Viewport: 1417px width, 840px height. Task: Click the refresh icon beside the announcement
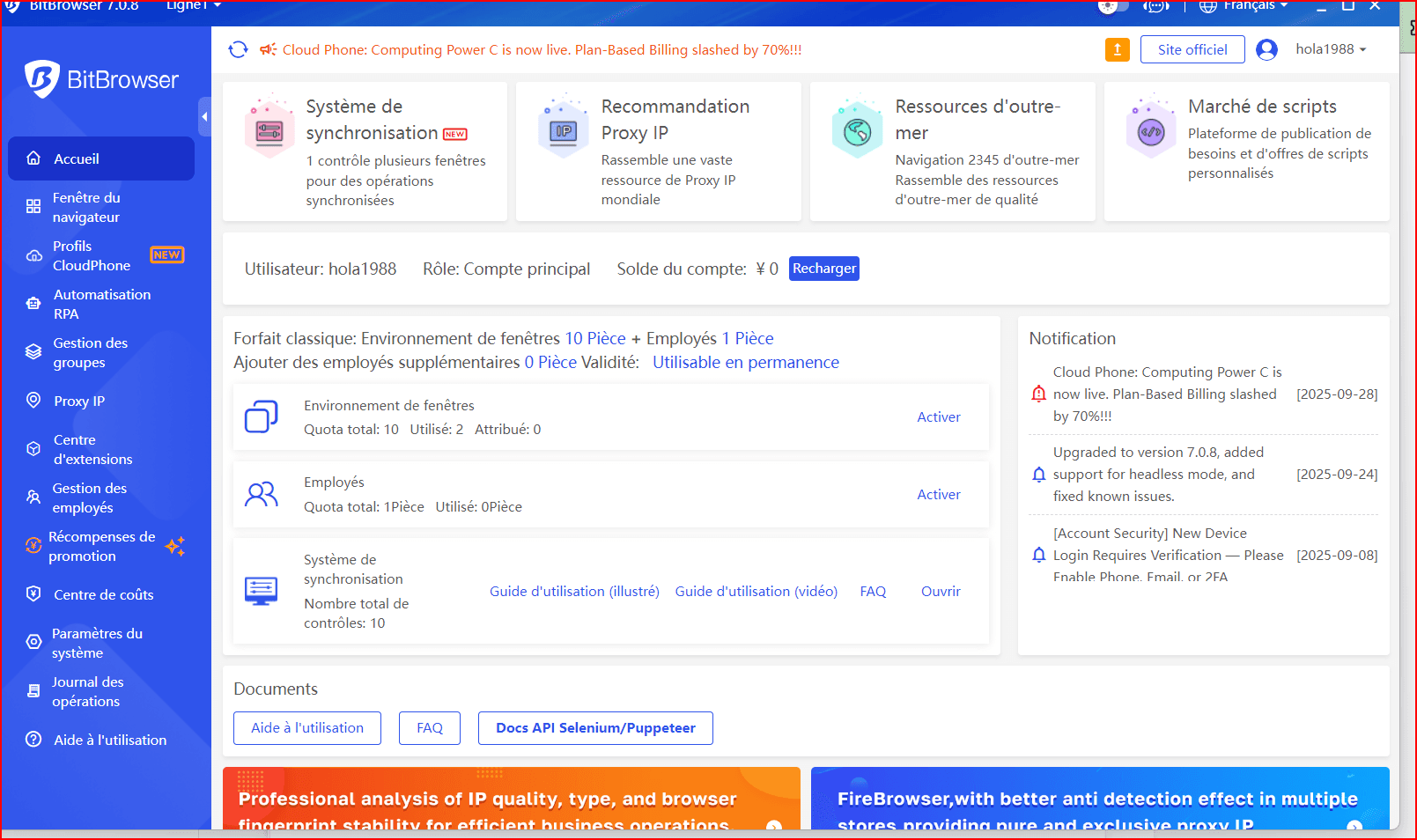[x=238, y=50]
